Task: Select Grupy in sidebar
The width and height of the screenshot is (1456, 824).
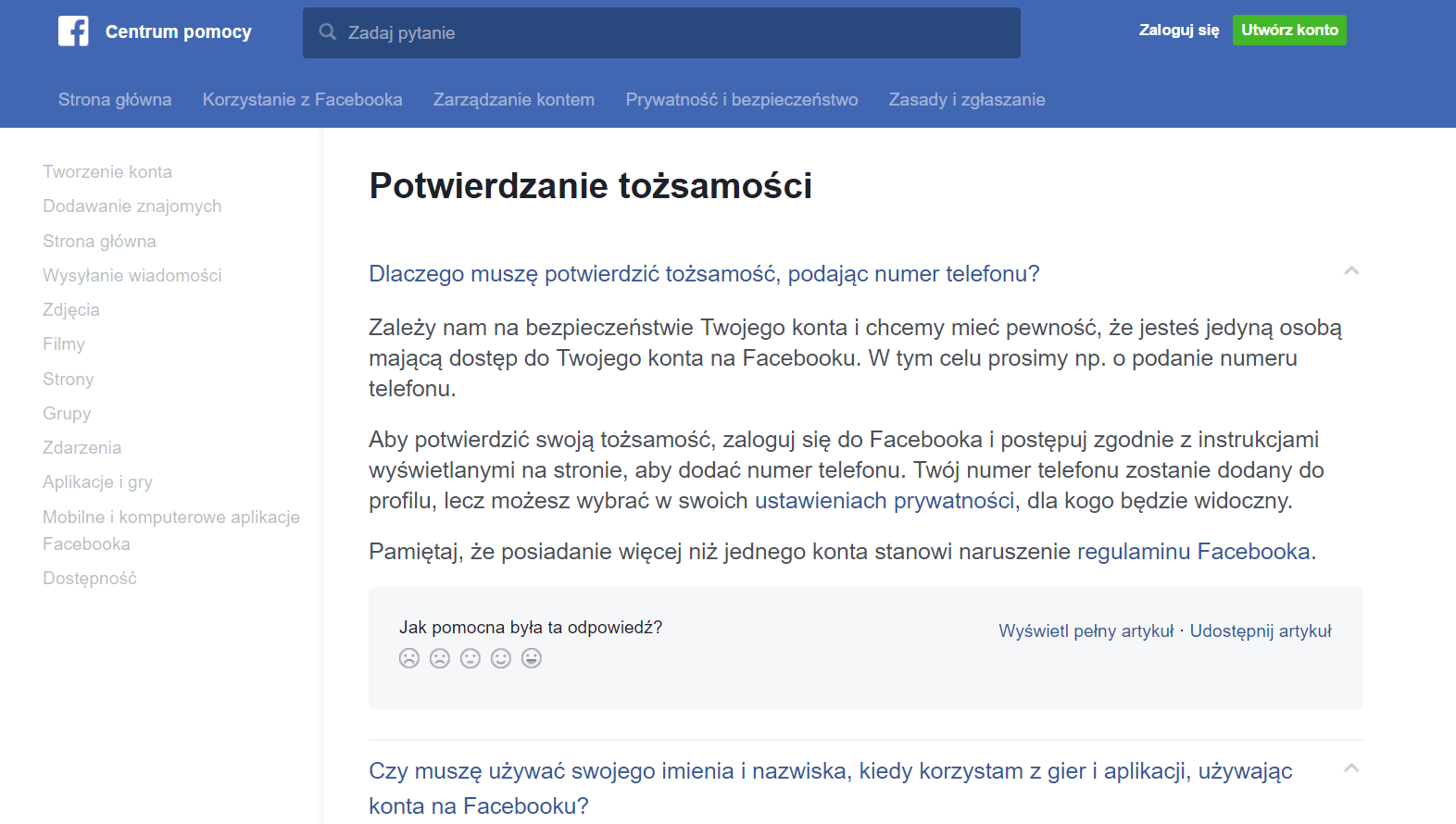Action: click(67, 414)
